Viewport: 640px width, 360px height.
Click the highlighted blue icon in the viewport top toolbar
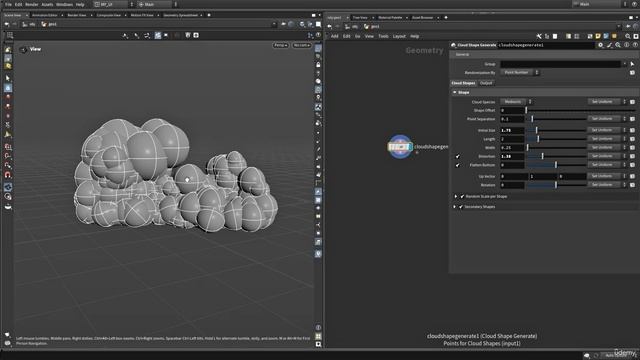(x=158, y=36)
